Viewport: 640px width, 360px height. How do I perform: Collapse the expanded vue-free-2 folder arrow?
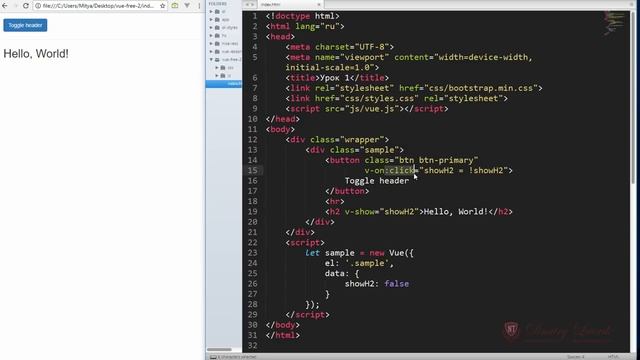[x=211, y=60]
